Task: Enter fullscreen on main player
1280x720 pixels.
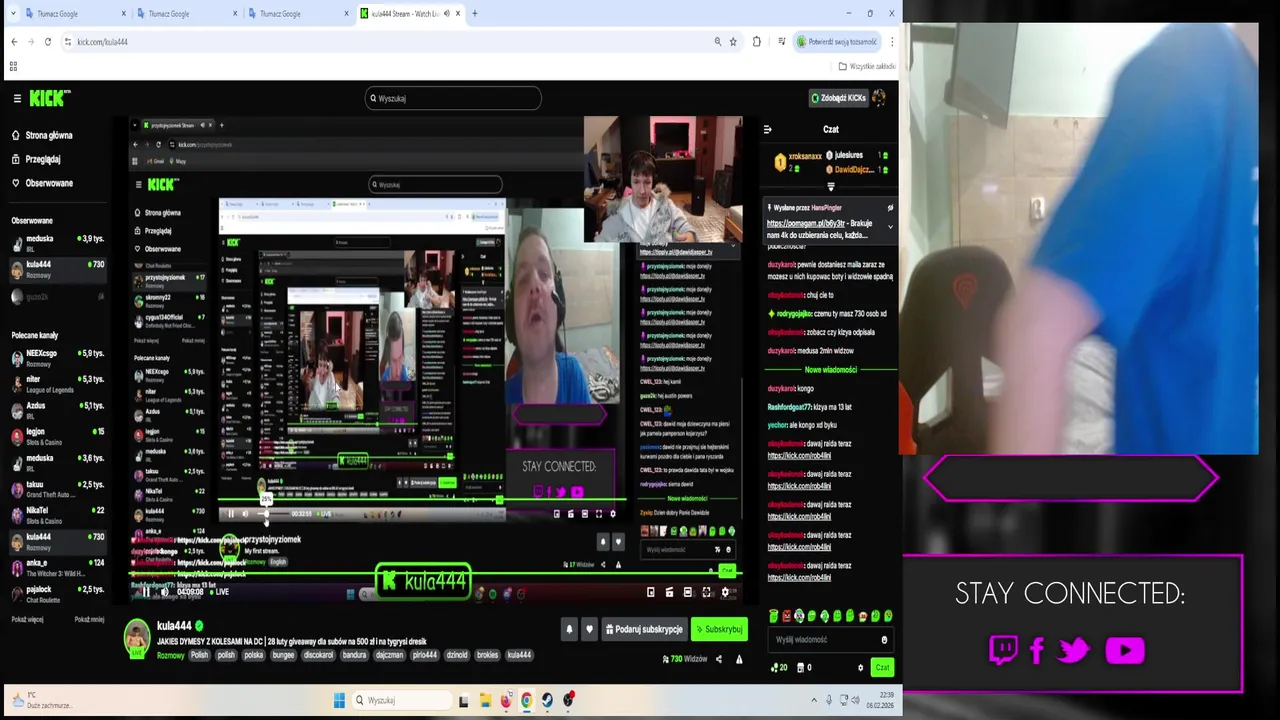Action: 706,592
